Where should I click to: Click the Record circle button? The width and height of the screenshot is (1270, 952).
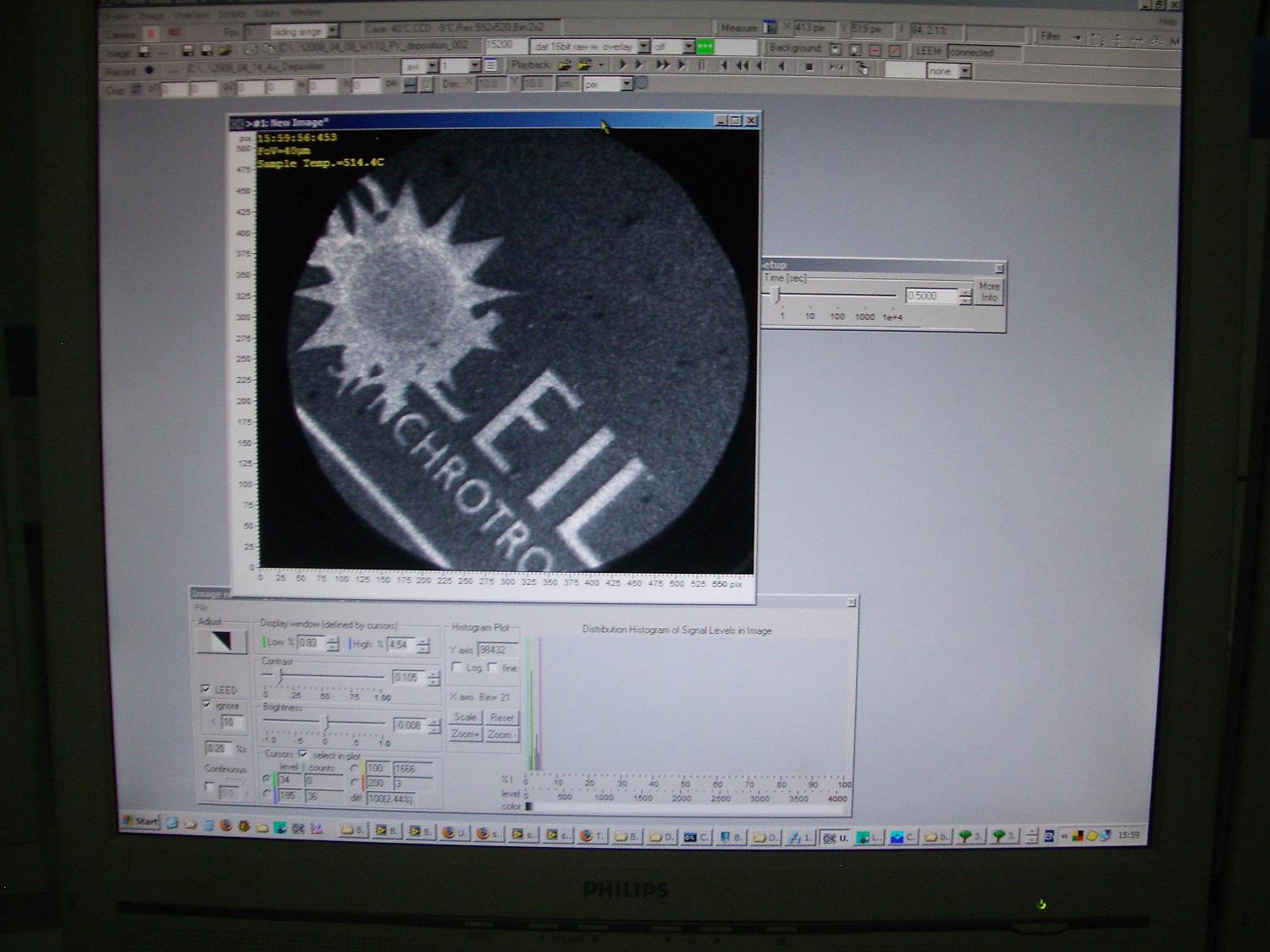149,70
